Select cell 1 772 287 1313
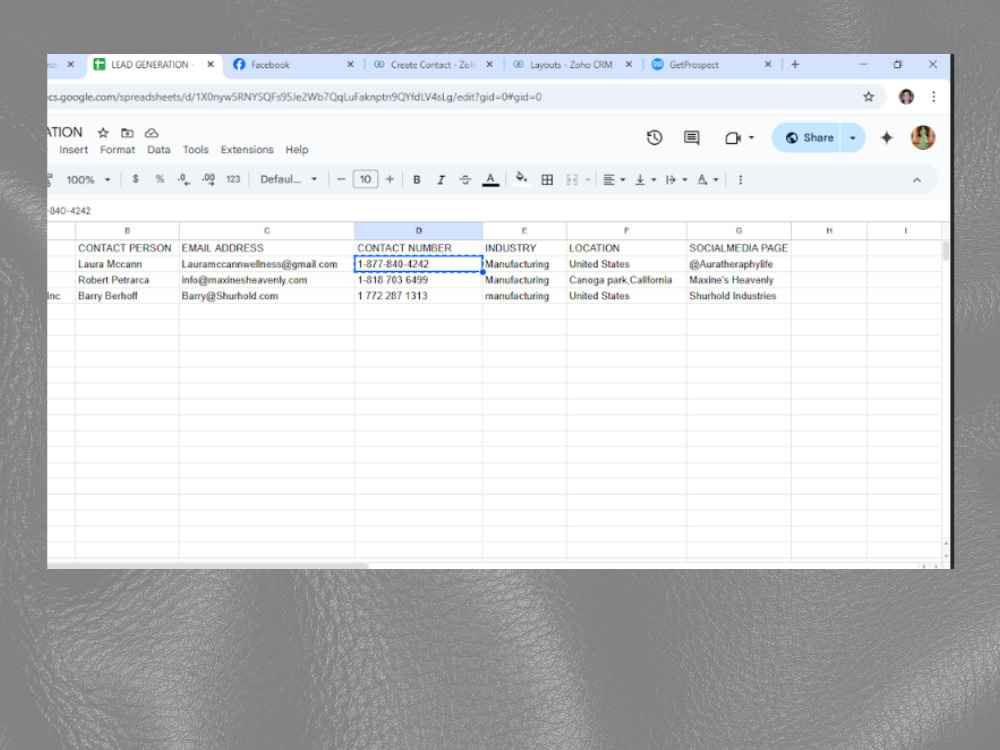The height and width of the screenshot is (750, 1000). tap(418, 296)
